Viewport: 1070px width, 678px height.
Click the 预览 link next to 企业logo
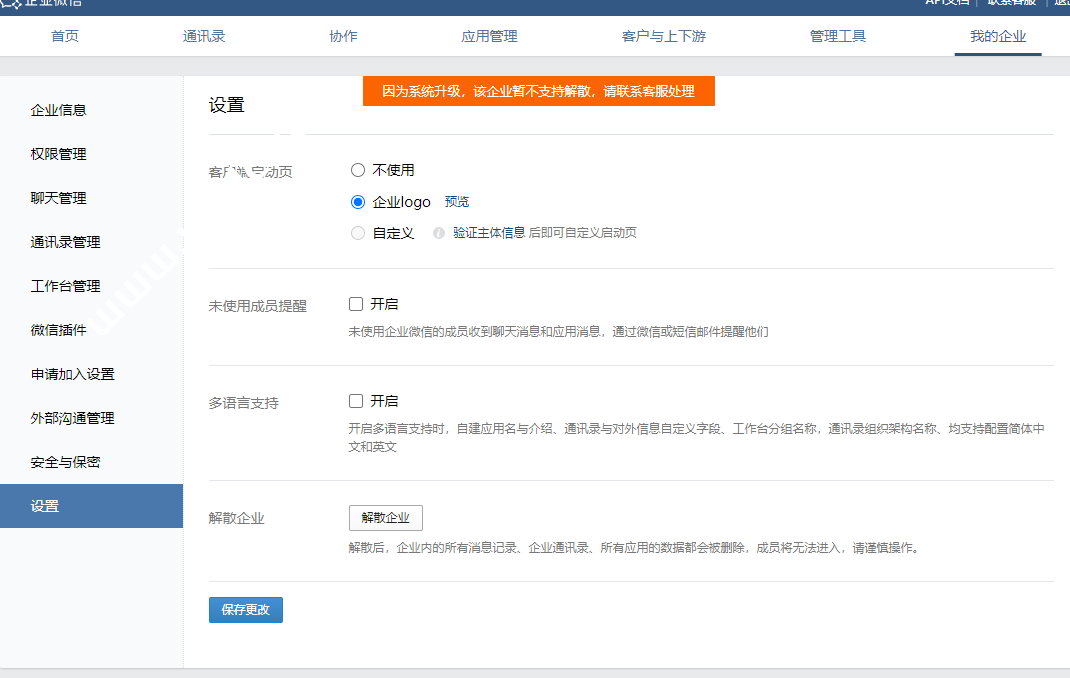click(457, 202)
